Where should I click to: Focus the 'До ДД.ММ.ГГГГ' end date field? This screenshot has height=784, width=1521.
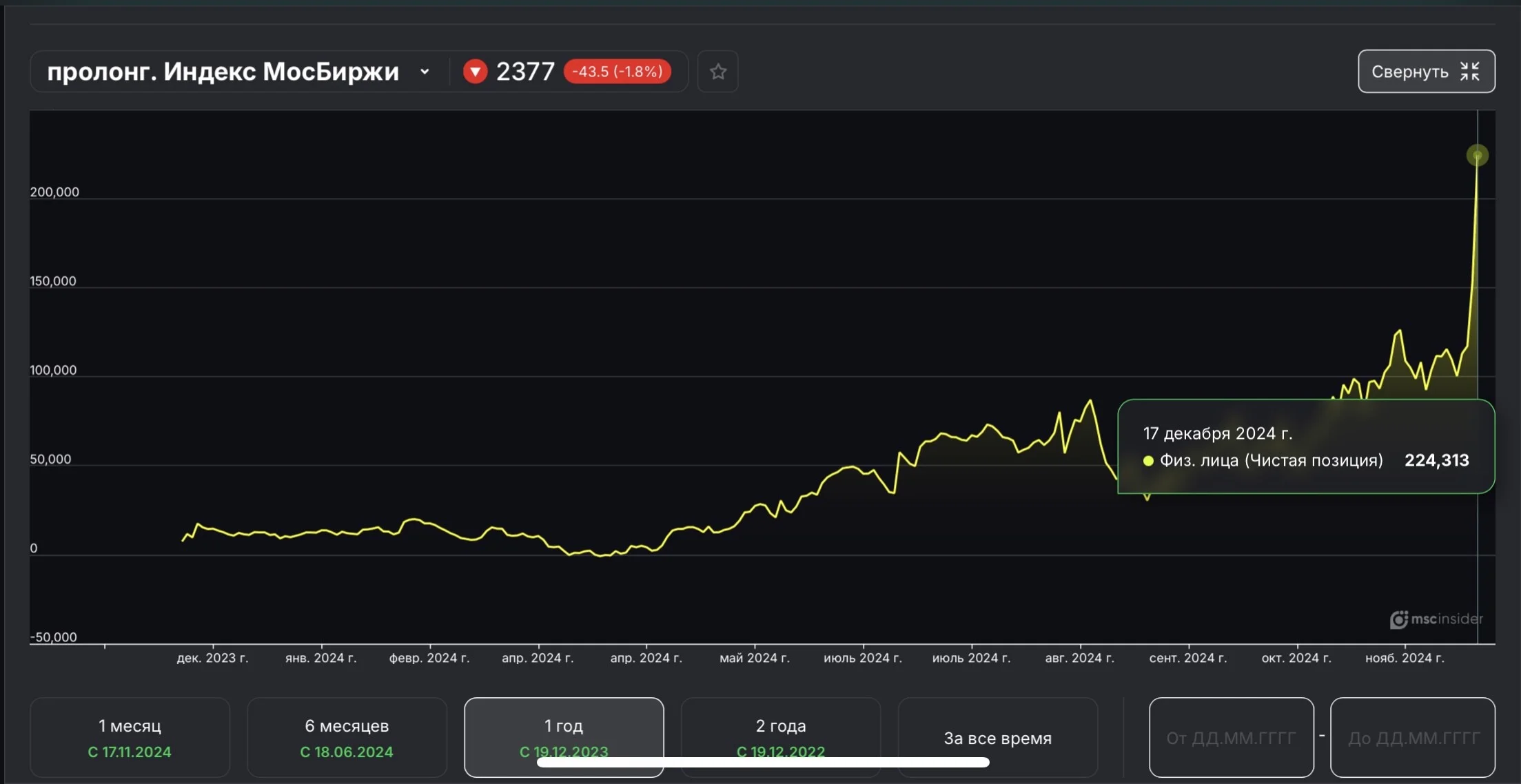(1413, 738)
